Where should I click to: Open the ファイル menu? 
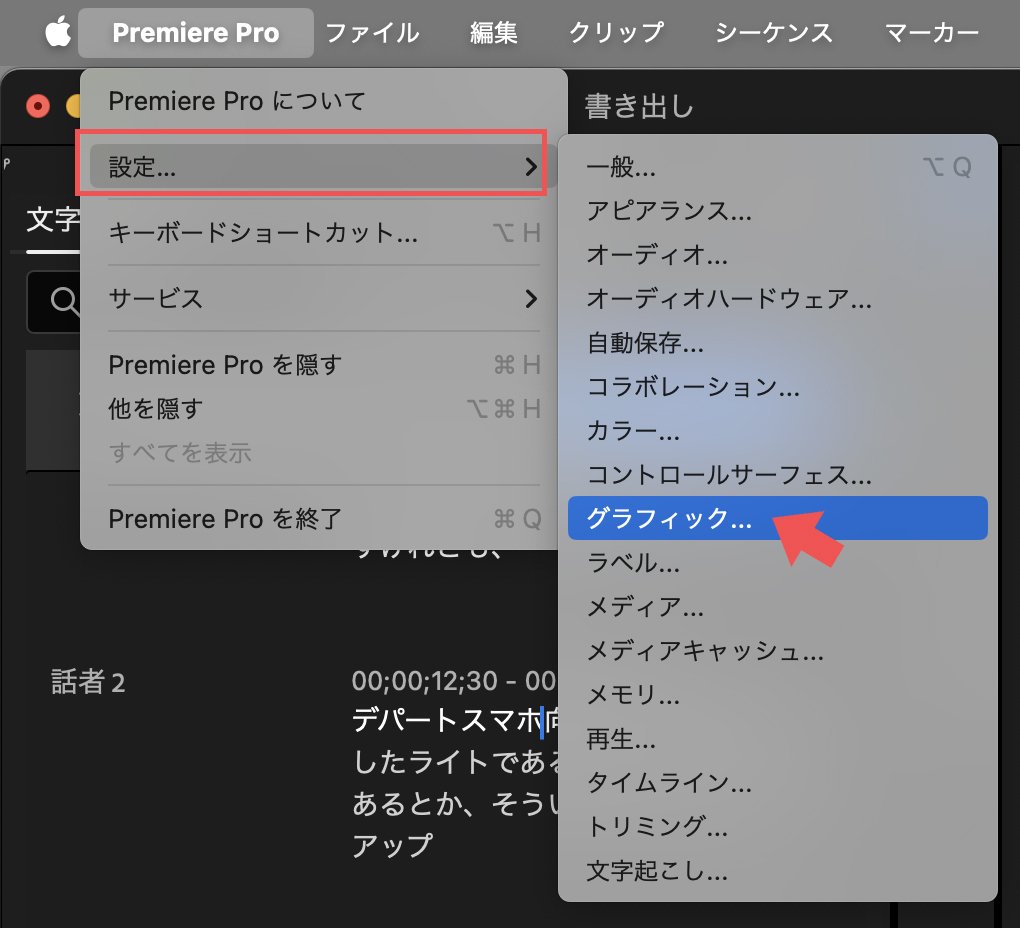tap(372, 33)
